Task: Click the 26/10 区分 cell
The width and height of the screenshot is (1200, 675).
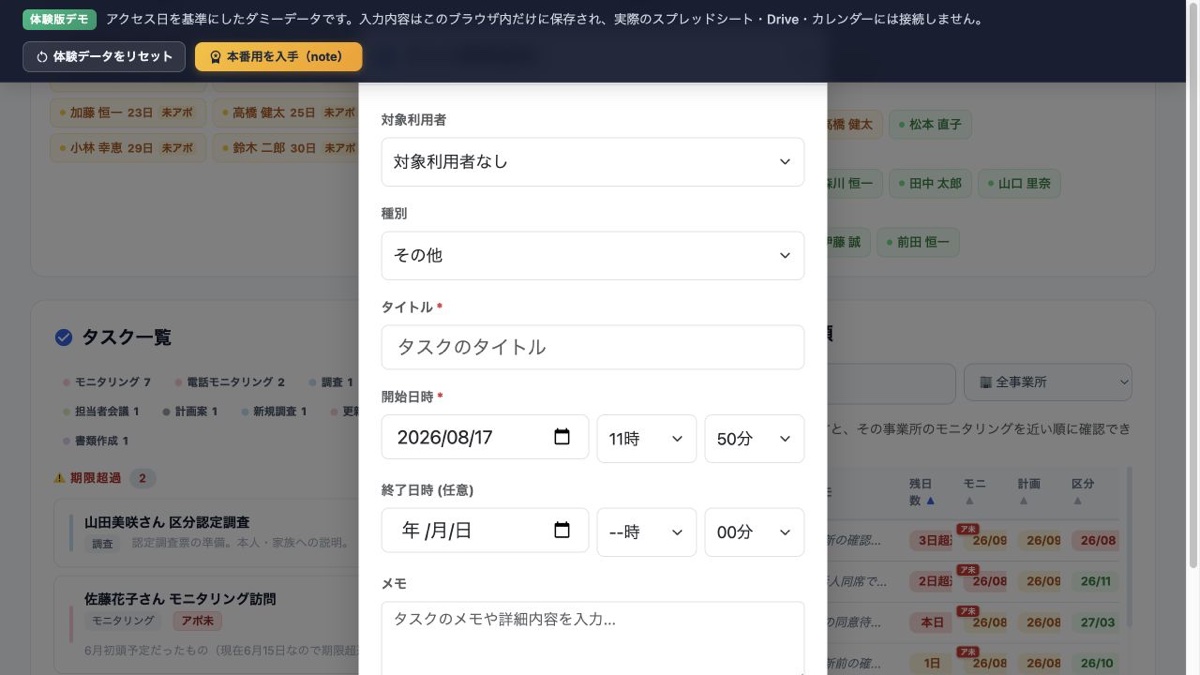Action: tap(1097, 663)
